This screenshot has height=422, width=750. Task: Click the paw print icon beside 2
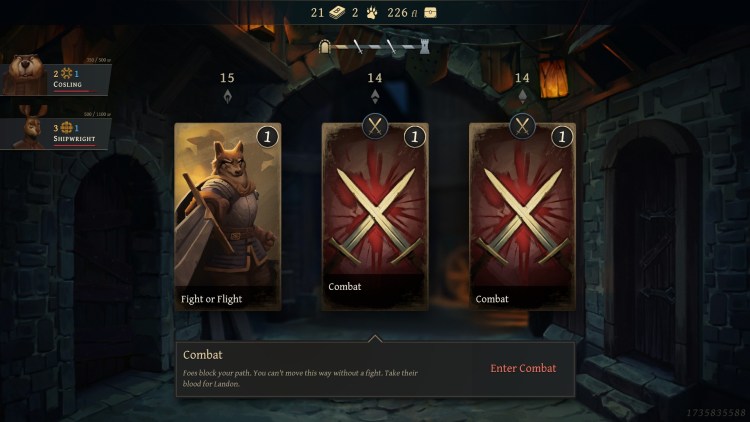point(372,13)
